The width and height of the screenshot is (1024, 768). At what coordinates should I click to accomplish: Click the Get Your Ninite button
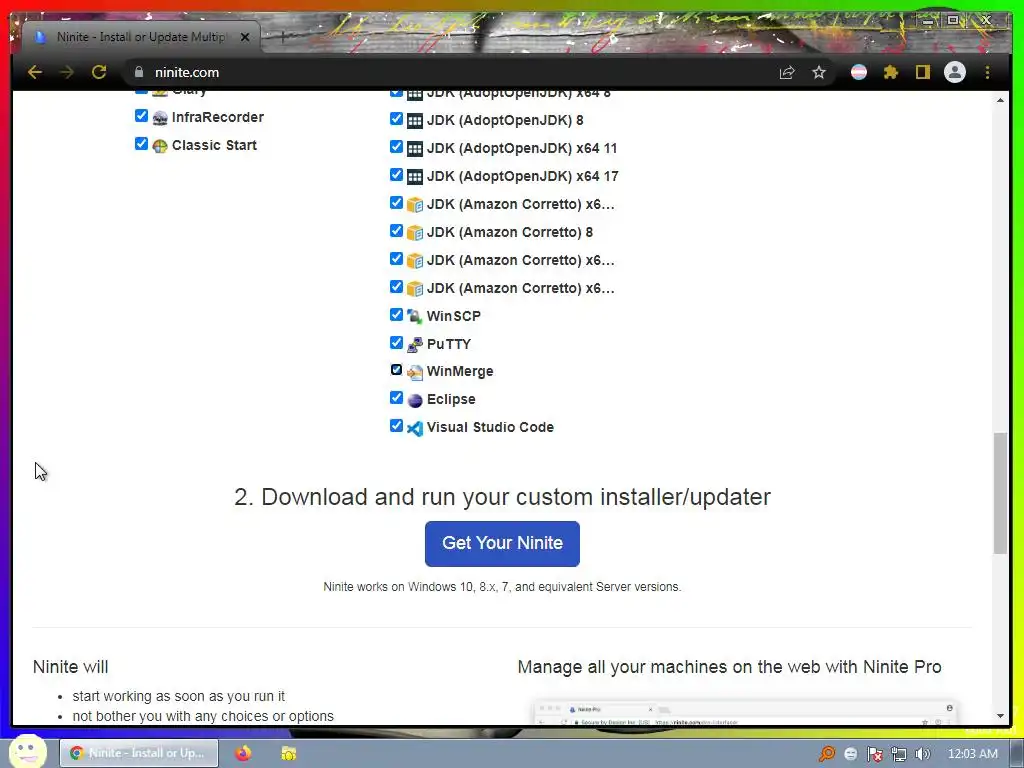pos(502,543)
